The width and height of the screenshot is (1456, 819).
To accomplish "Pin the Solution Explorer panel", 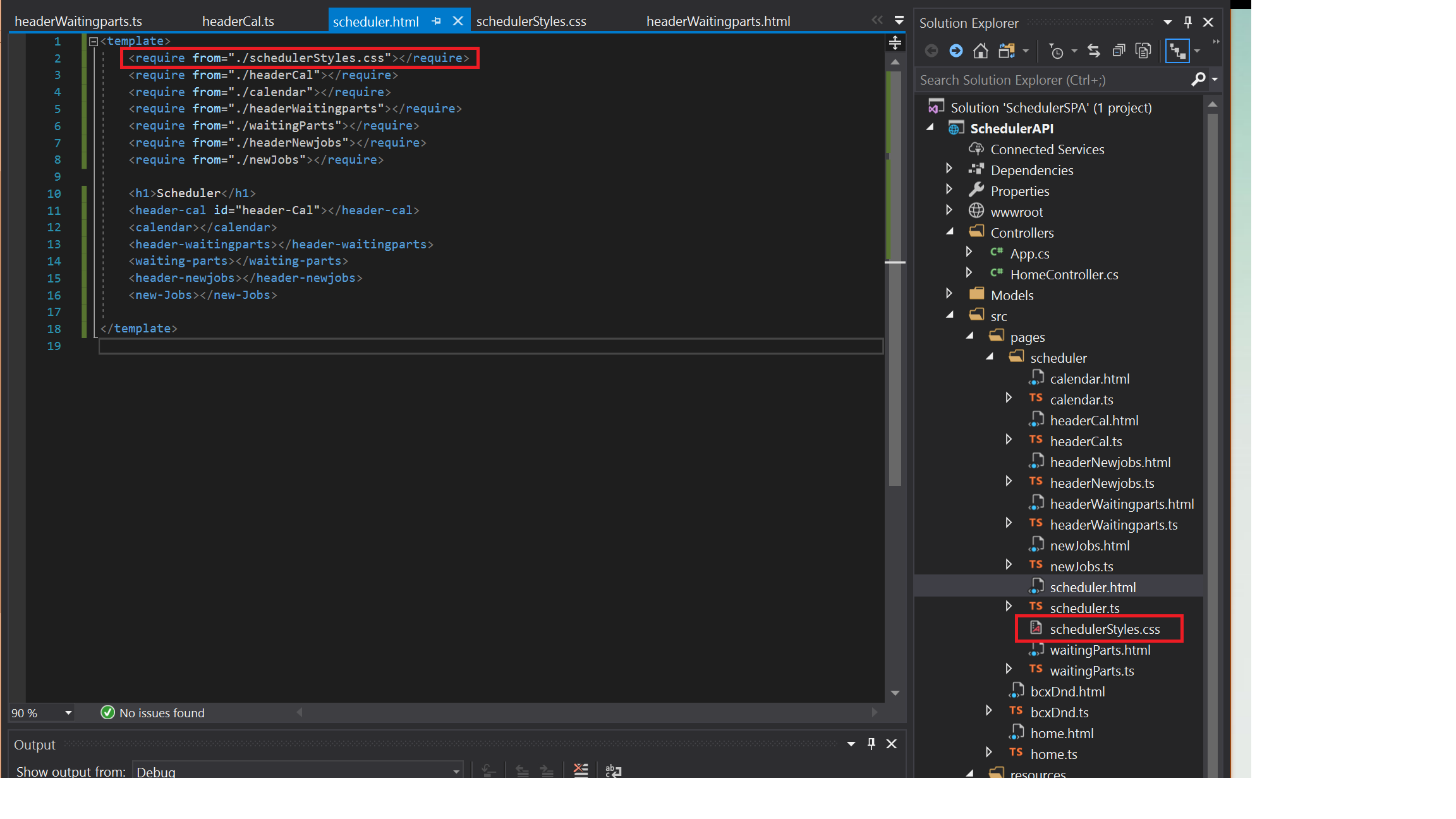I will [x=1188, y=22].
